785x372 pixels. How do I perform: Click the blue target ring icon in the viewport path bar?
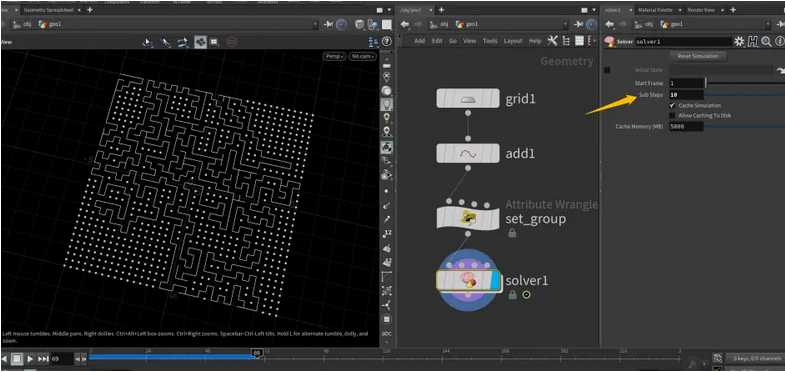click(341, 24)
